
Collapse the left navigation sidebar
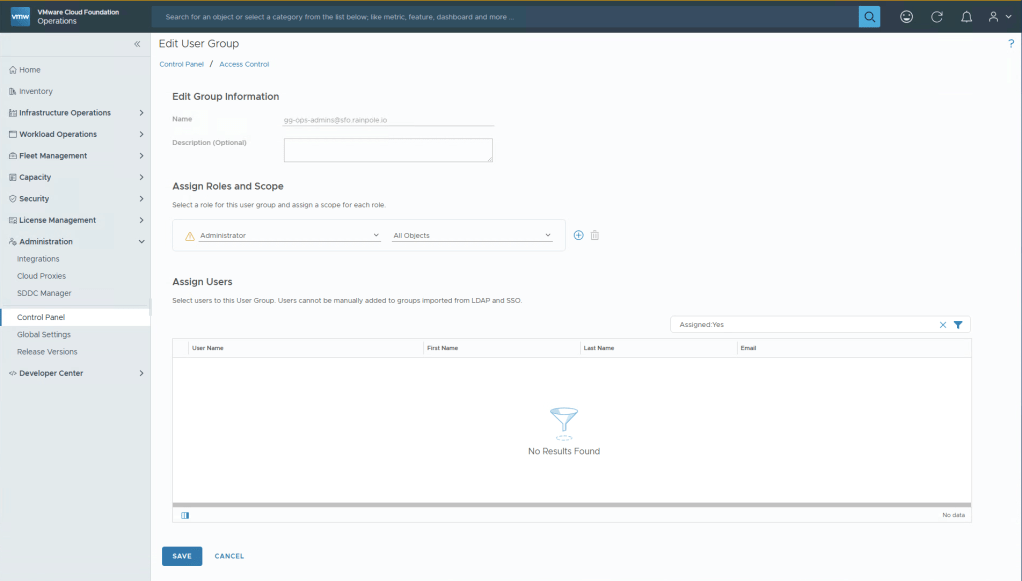click(x=137, y=44)
